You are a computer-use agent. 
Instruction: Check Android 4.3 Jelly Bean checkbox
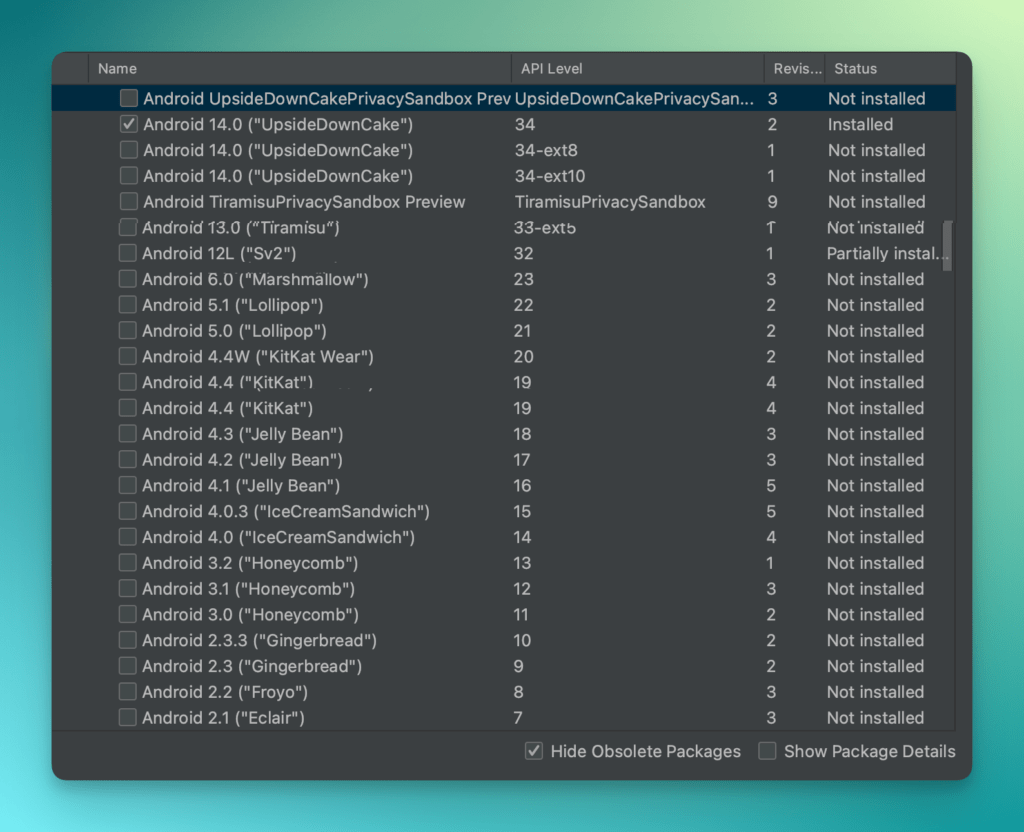tap(128, 434)
